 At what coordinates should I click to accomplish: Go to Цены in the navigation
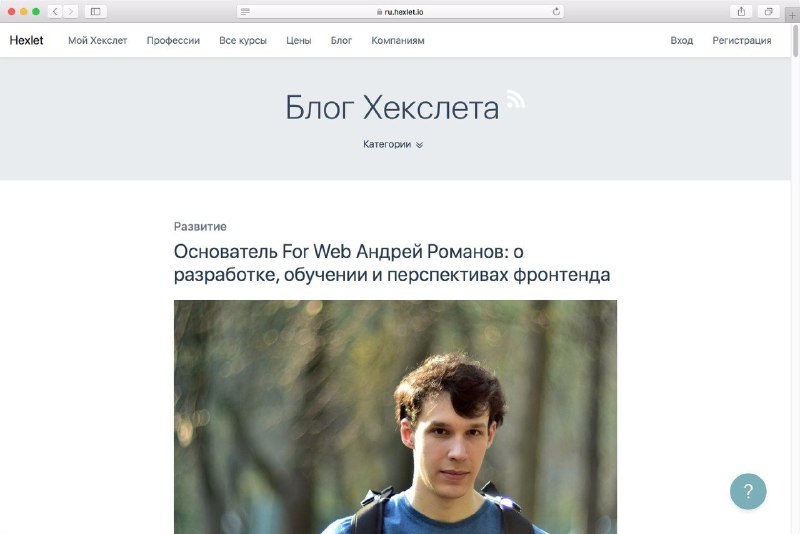click(x=298, y=40)
